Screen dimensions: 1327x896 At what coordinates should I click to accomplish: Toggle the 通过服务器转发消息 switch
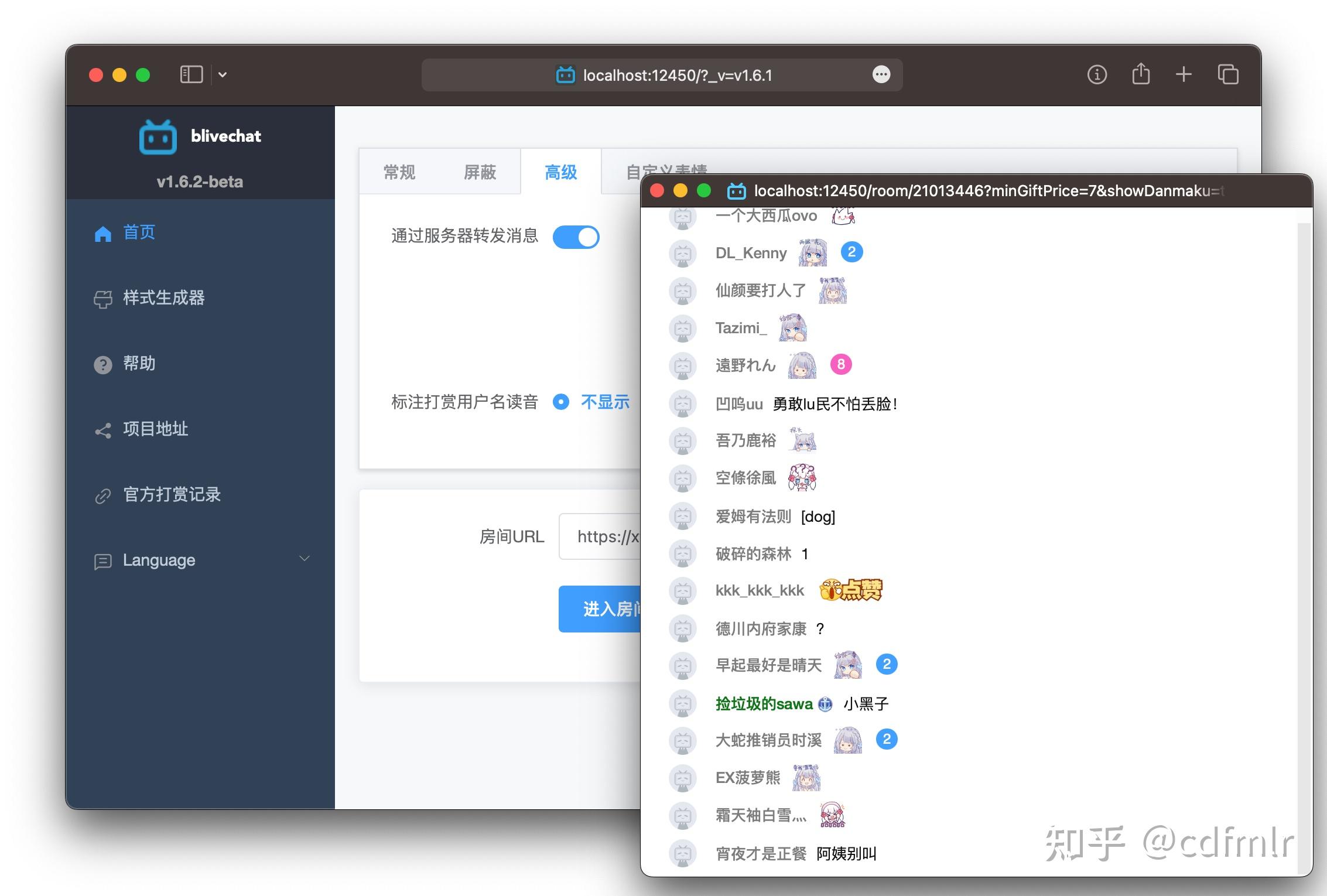tap(576, 237)
